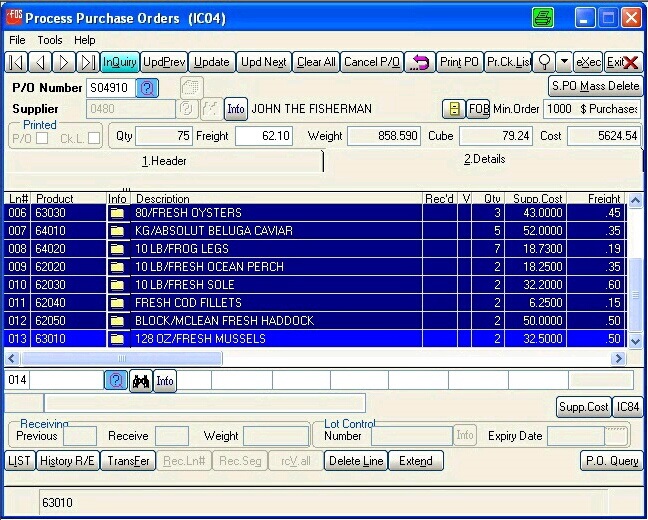
Task: Open folder icon for ABSOLUT BELUGA CAVIAR
Action: pos(117,231)
